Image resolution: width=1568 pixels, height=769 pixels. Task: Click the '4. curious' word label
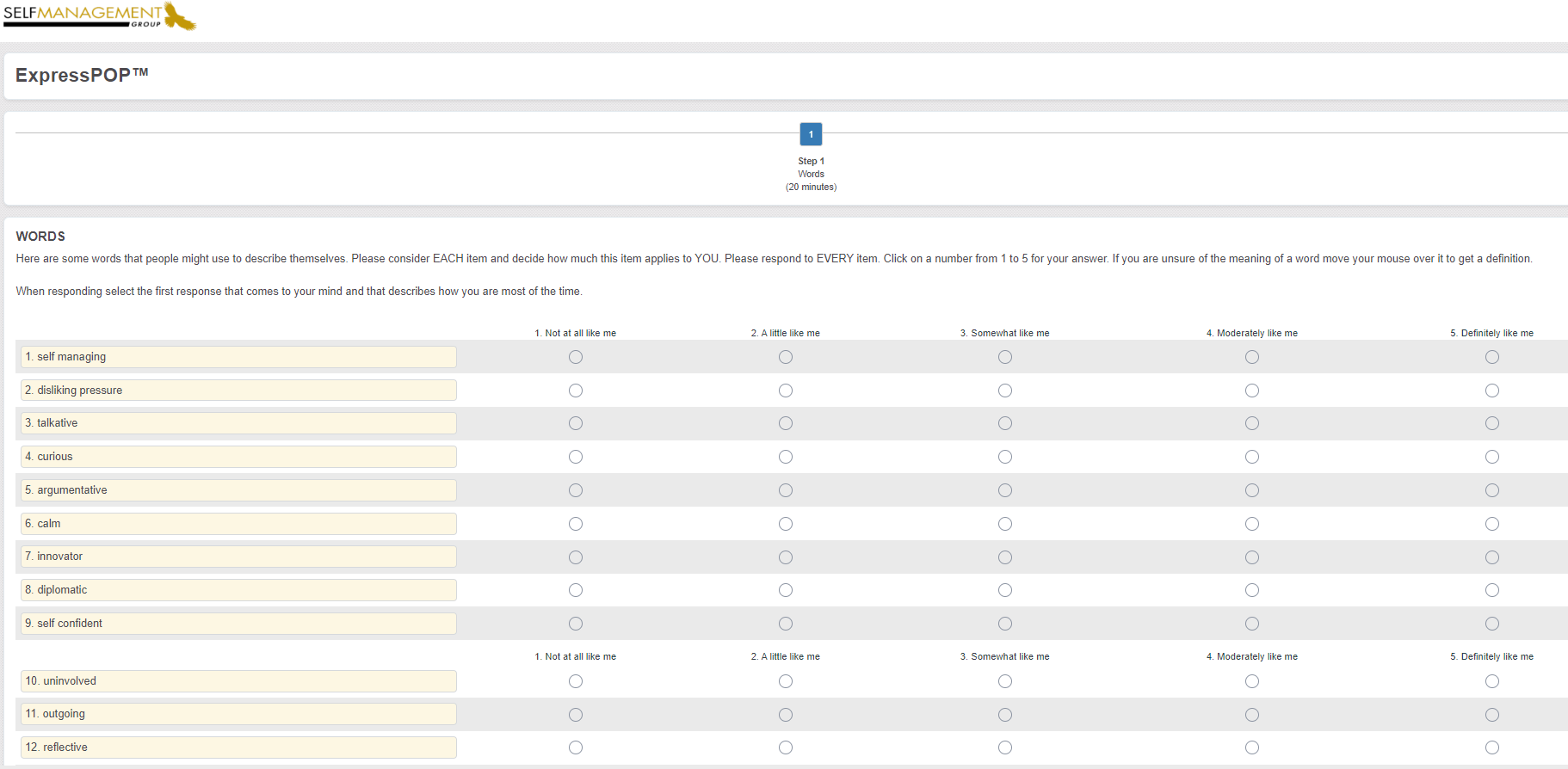[238, 457]
